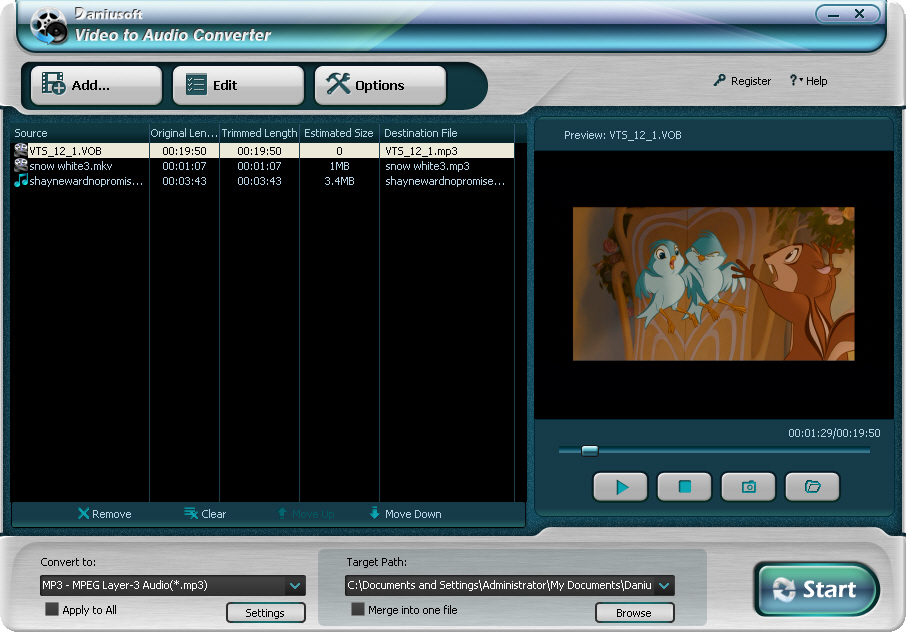Click the 1MB estimated size cell

coord(339,166)
